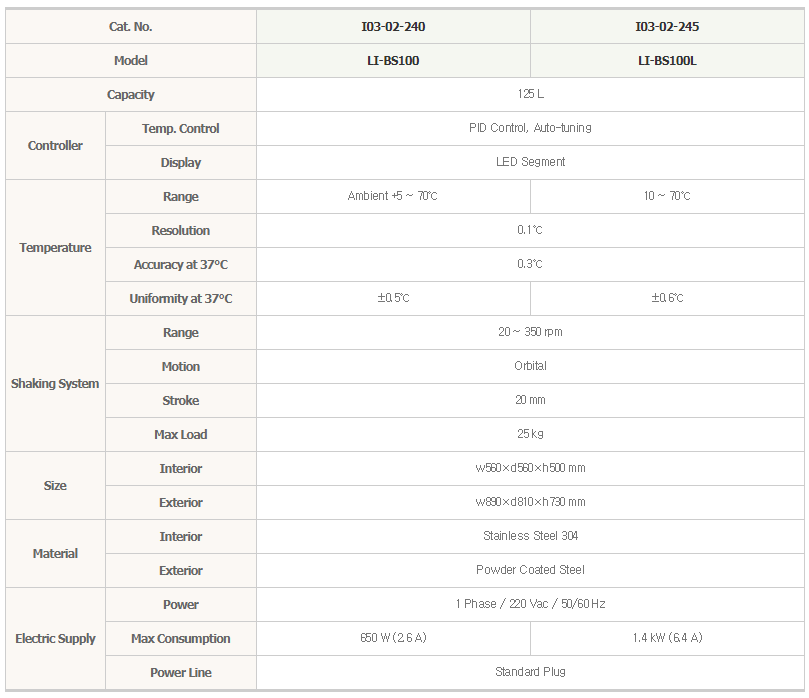The image size is (809, 698).
Task: Select the Ambient +5 ~ 70℃ range cell
Action: [393, 196]
